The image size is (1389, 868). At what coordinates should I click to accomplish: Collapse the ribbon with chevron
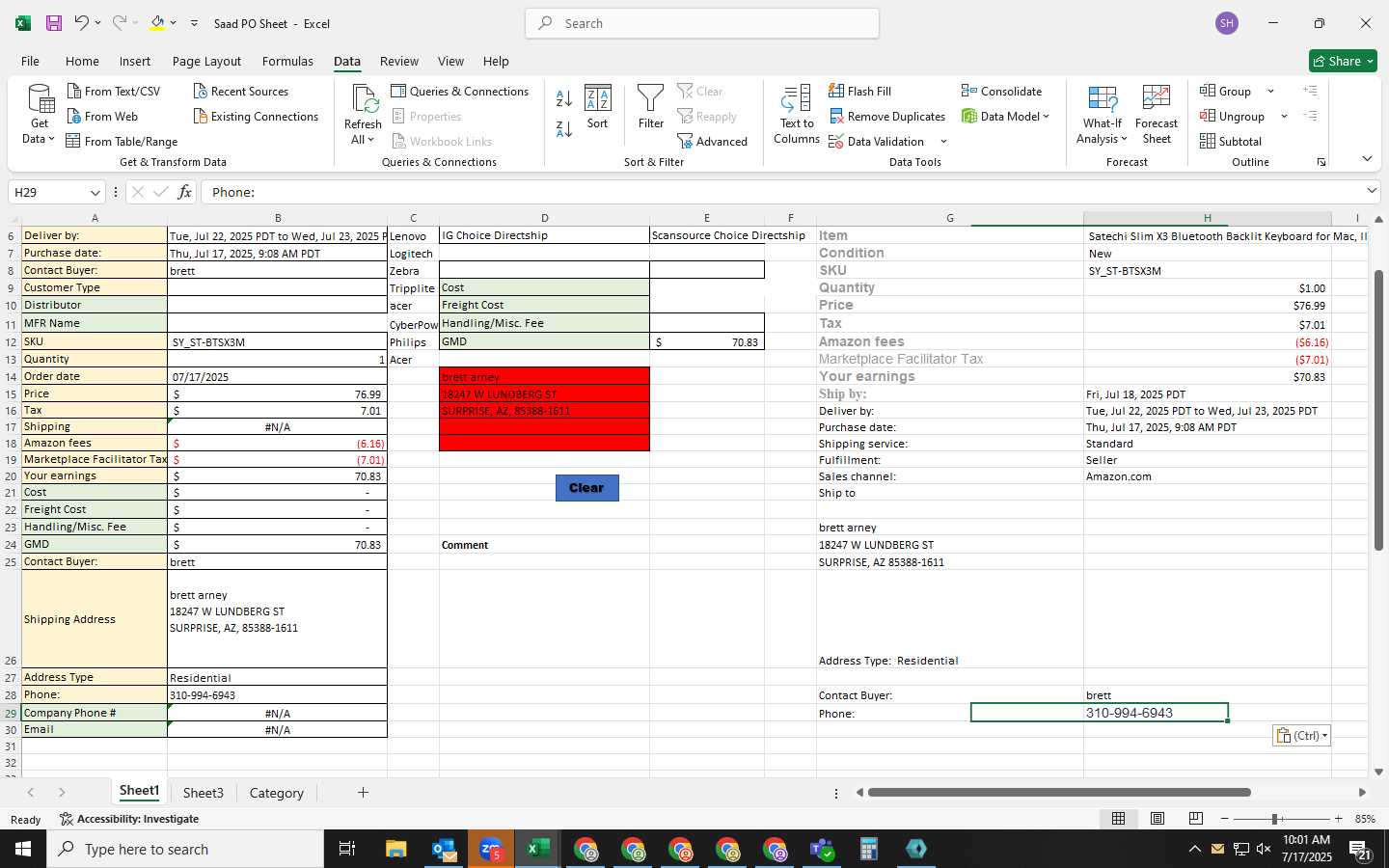[1367, 159]
